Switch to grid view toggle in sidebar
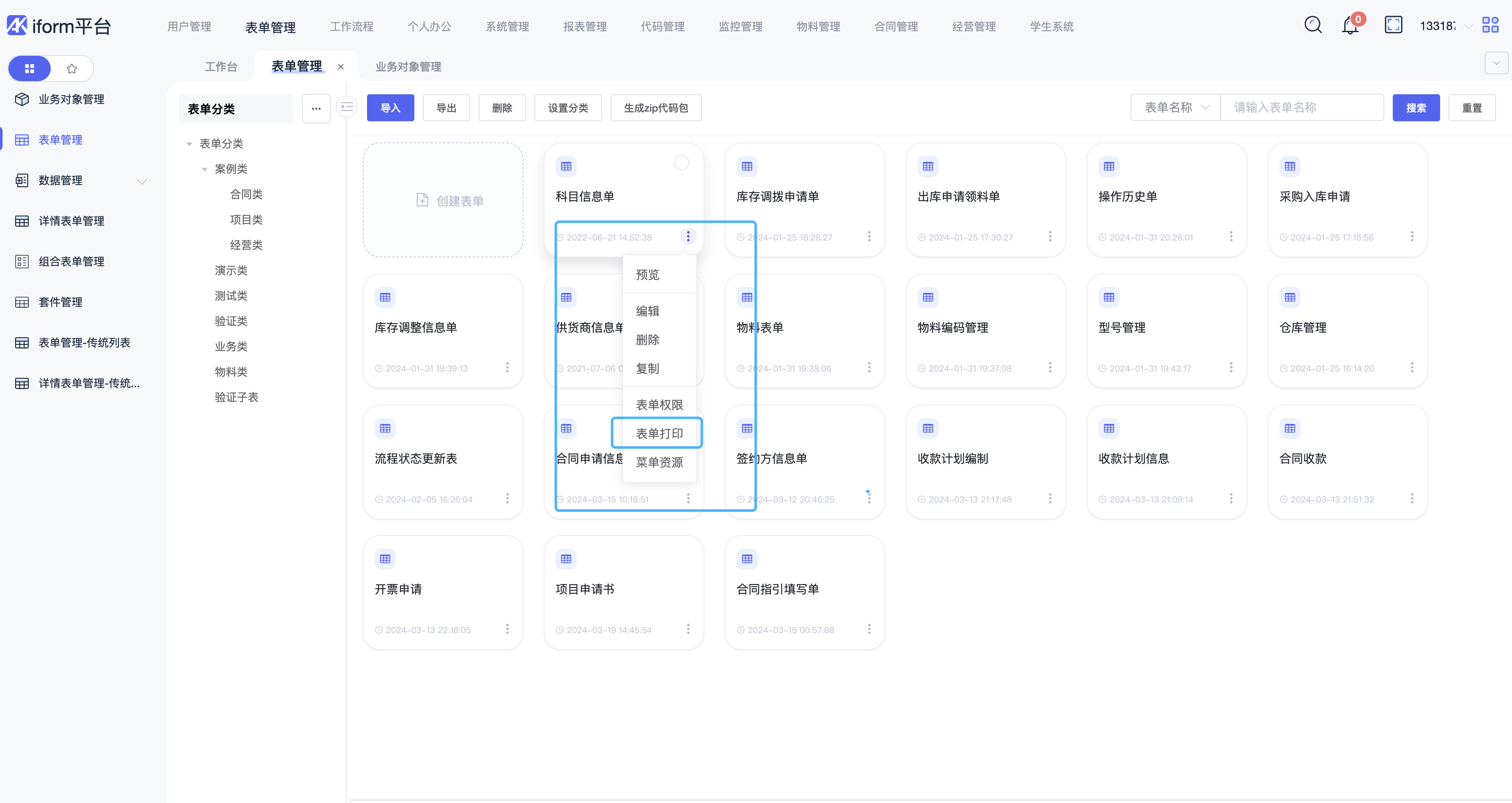 tap(29, 68)
